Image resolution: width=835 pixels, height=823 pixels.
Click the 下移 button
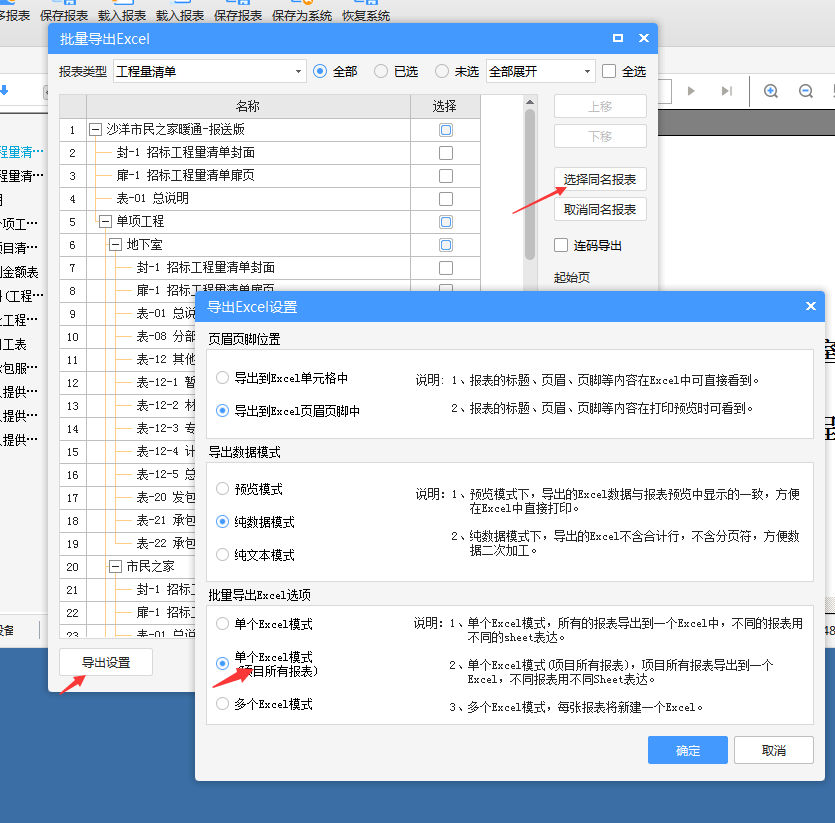600,136
